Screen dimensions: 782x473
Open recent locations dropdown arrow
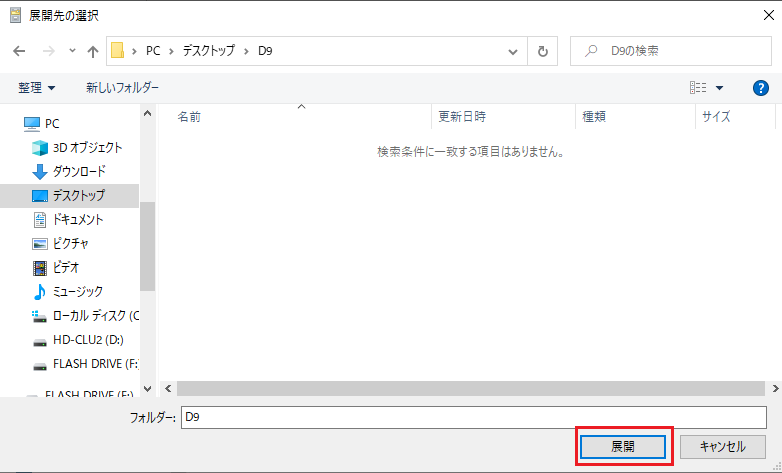tap(72, 51)
